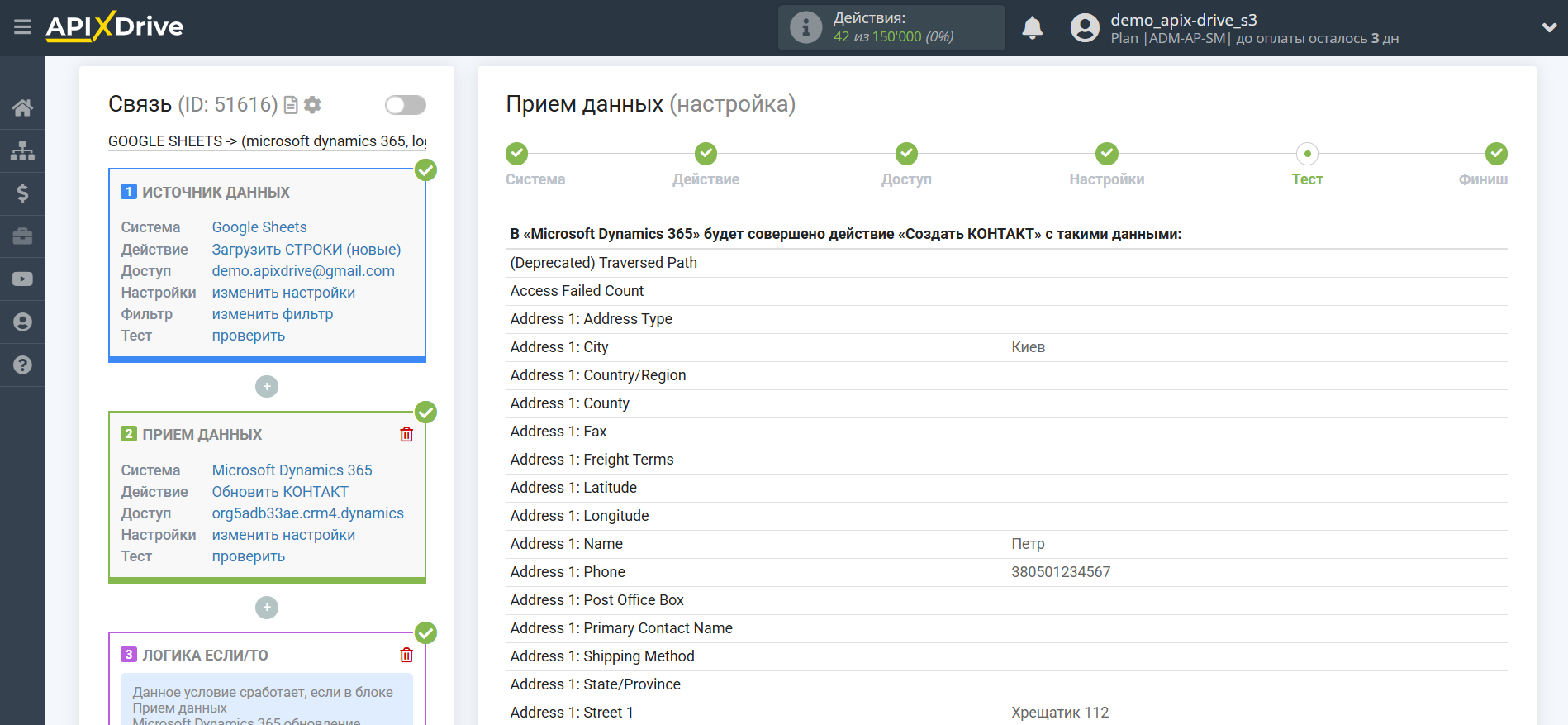This screenshot has width=1568, height=725.
Task: Click the ЛОГИКА ЕСЛИ/ТО block header
Action: point(205,655)
